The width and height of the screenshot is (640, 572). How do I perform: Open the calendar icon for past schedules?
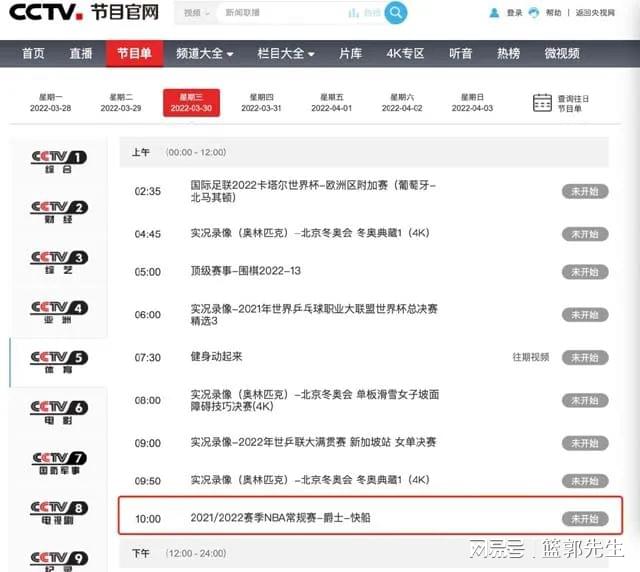tap(542, 102)
